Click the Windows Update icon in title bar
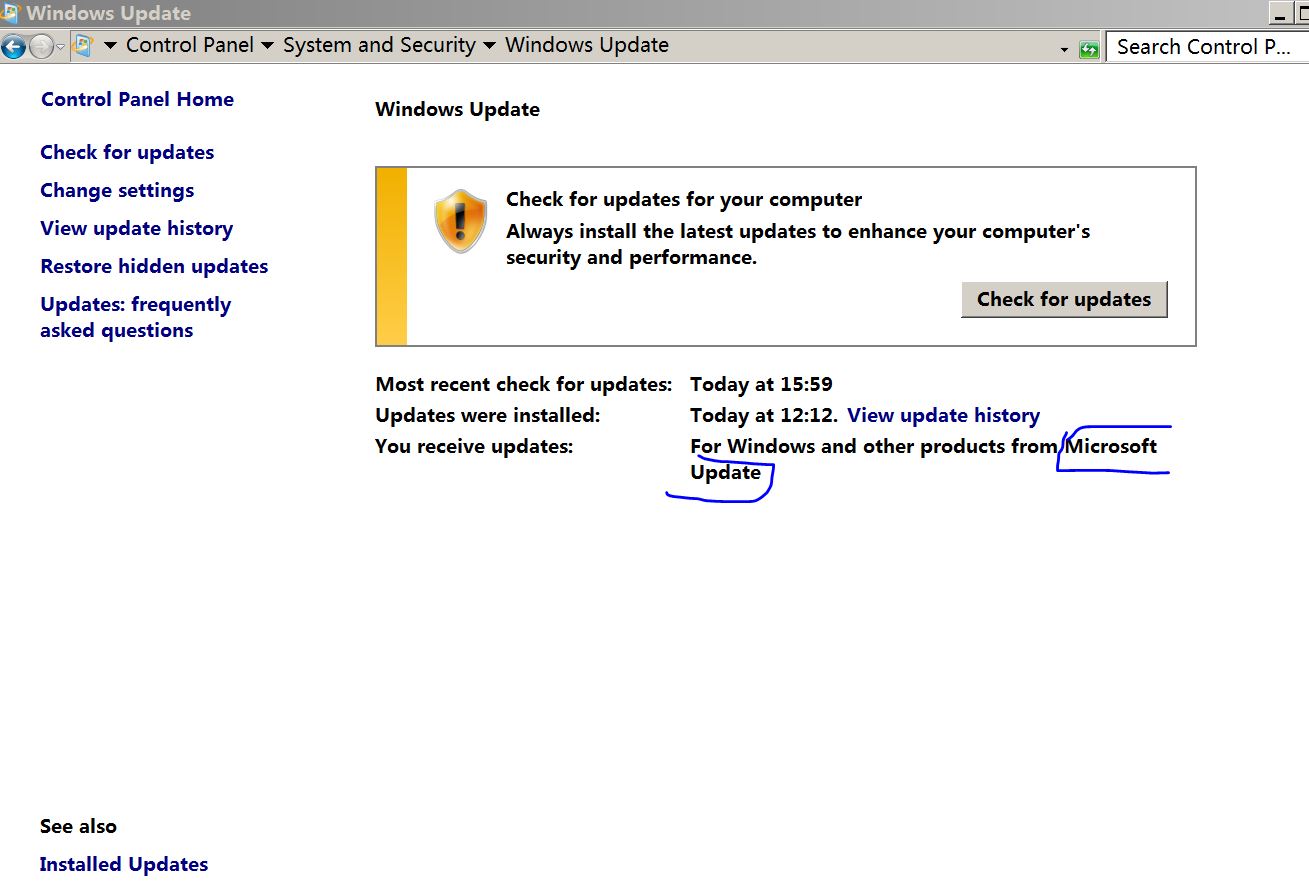The height and width of the screenshot is (892, 1309). pos(12,12)
